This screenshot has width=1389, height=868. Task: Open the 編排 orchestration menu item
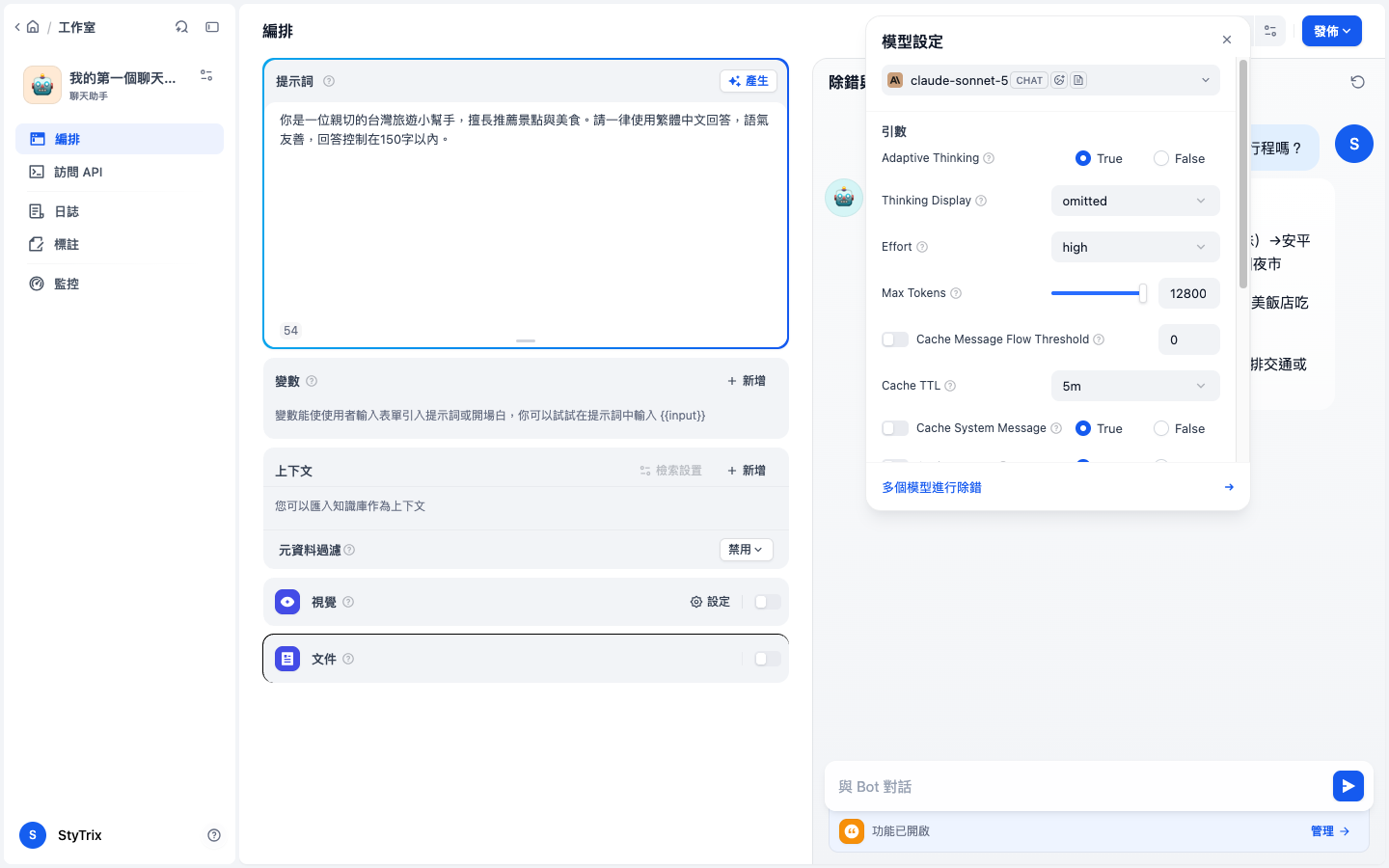point(120,139)
